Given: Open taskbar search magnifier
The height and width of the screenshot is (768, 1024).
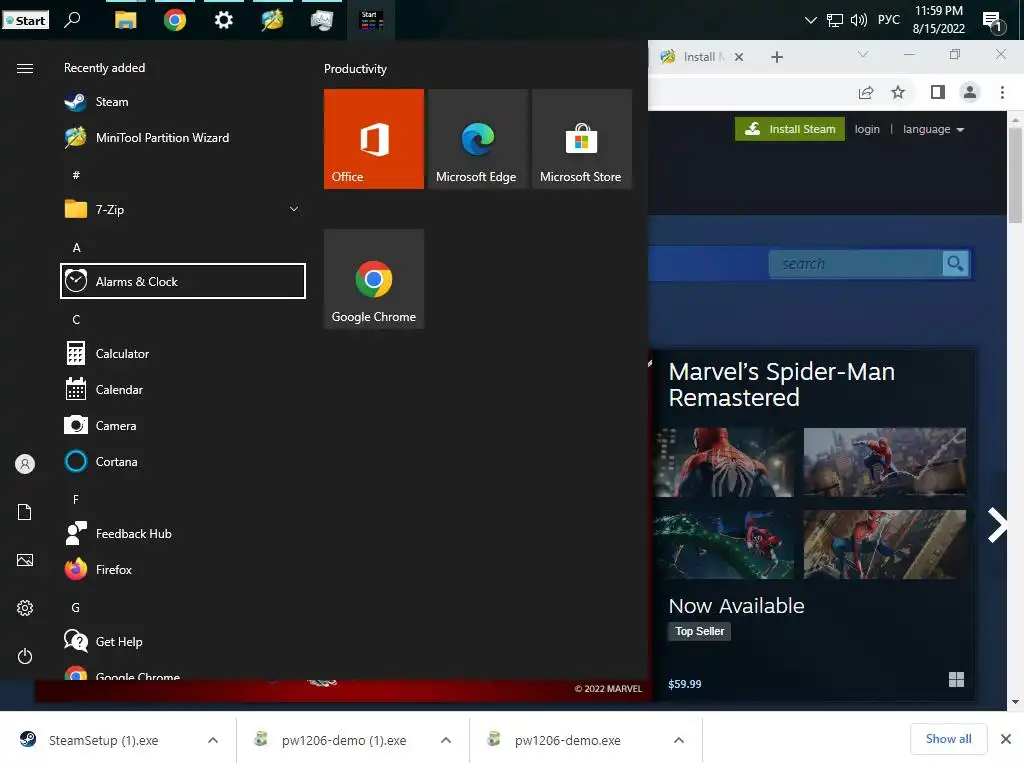Looking at the screenshot, I should [x=72, y=20].
